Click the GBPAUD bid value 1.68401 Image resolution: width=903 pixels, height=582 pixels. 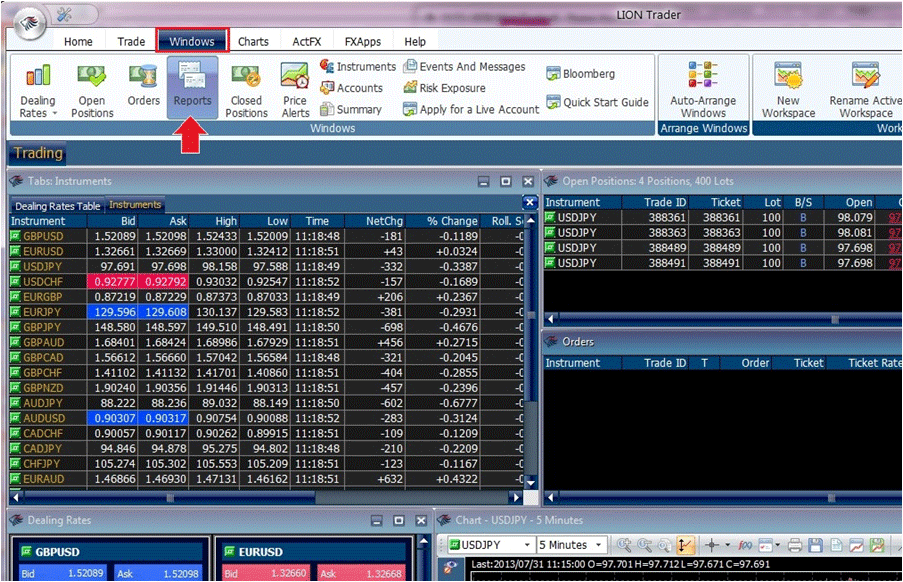(x=115, y=343)
